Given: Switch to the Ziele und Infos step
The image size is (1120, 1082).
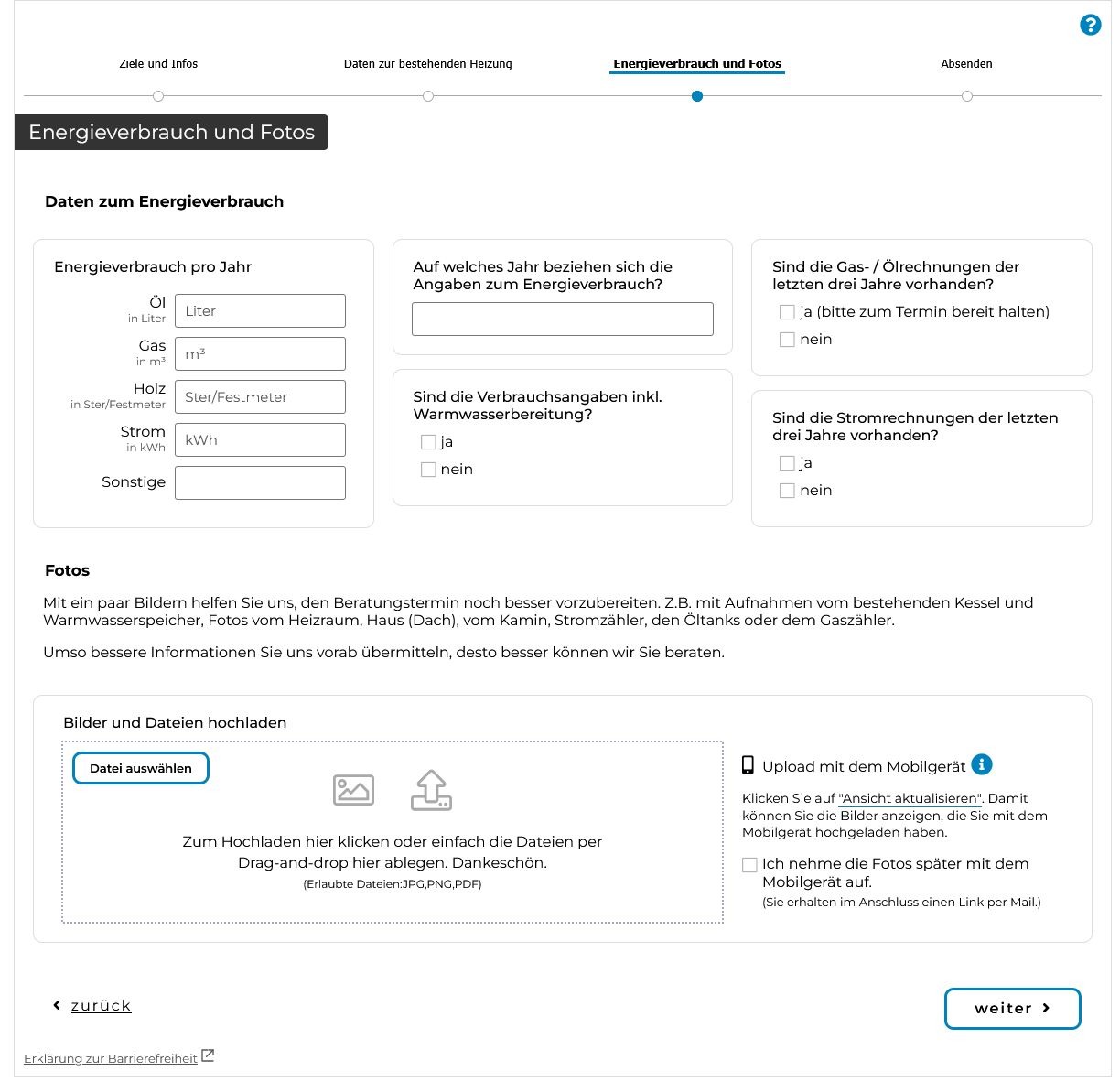Looking at the screenshot, I should click(x=158, y=64).
